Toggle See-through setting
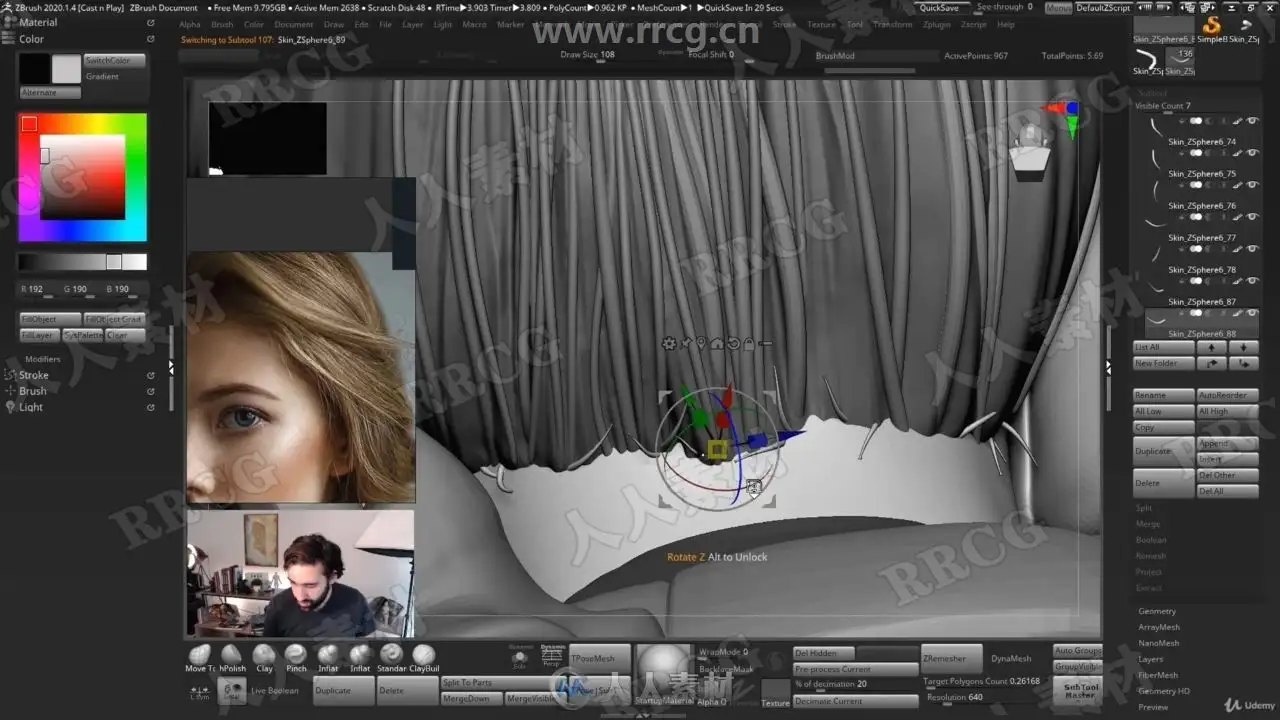Image resolution: width=1280 pixels, height=720 pixels. click(1004, 7)
